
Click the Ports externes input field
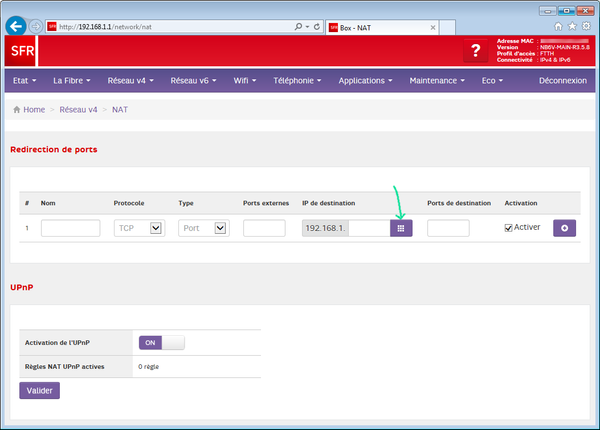click(x=264, y=228)
